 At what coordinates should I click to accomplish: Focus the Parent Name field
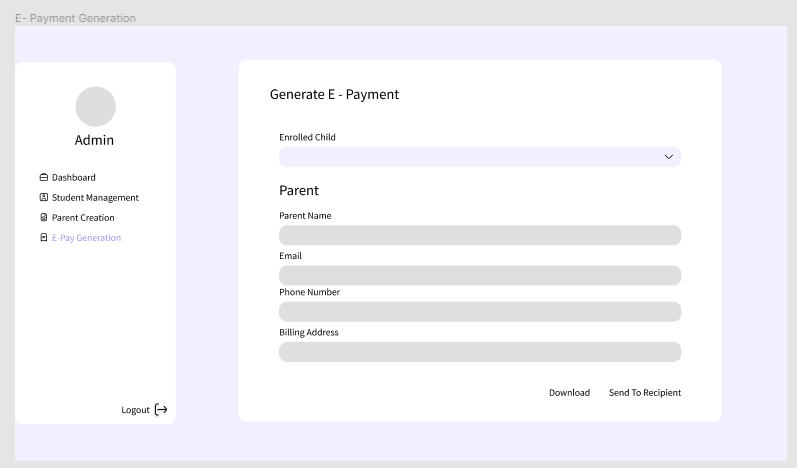(x=480, y=235)
